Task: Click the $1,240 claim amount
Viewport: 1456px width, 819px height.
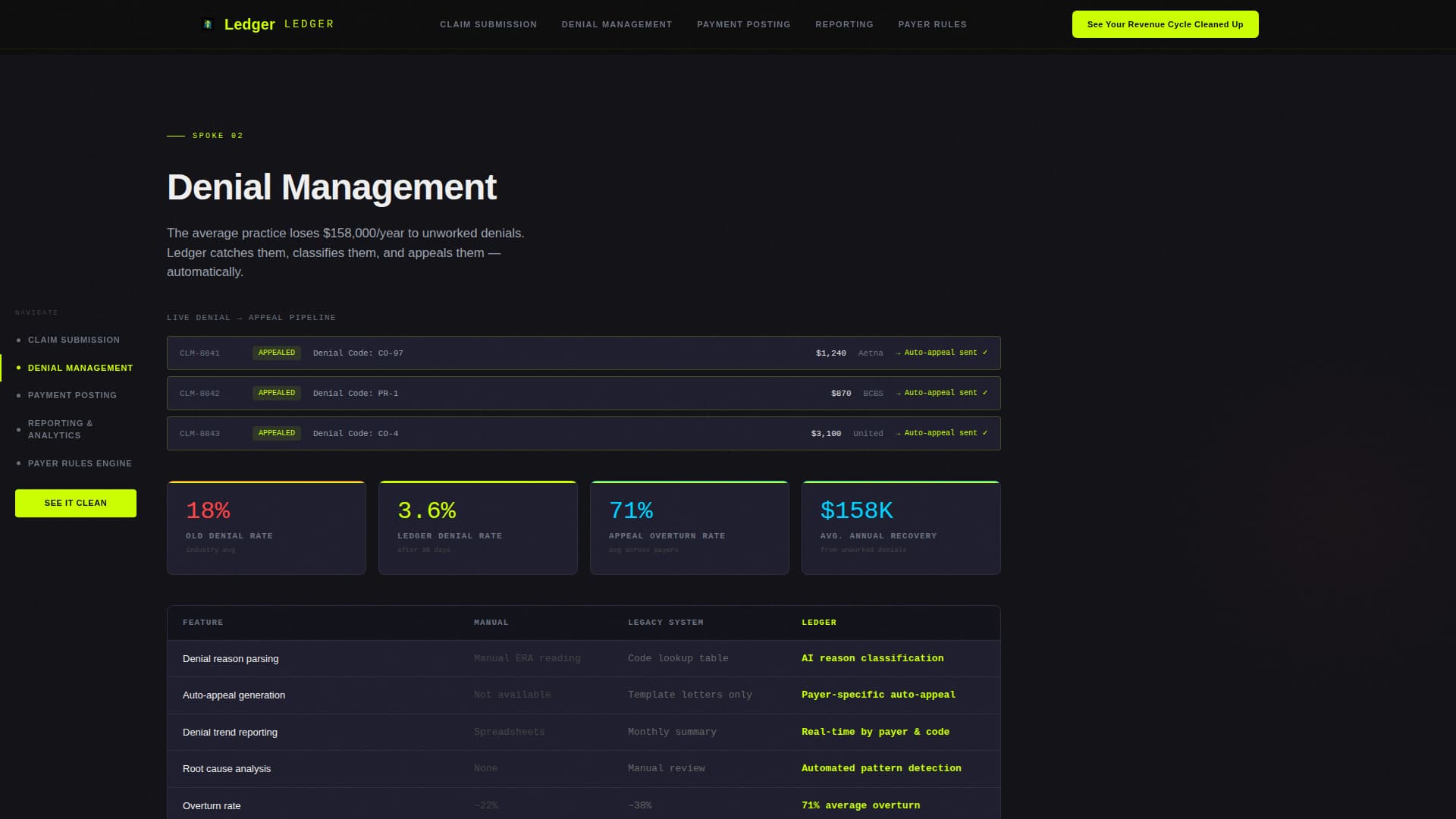Action: coord(831,353)
